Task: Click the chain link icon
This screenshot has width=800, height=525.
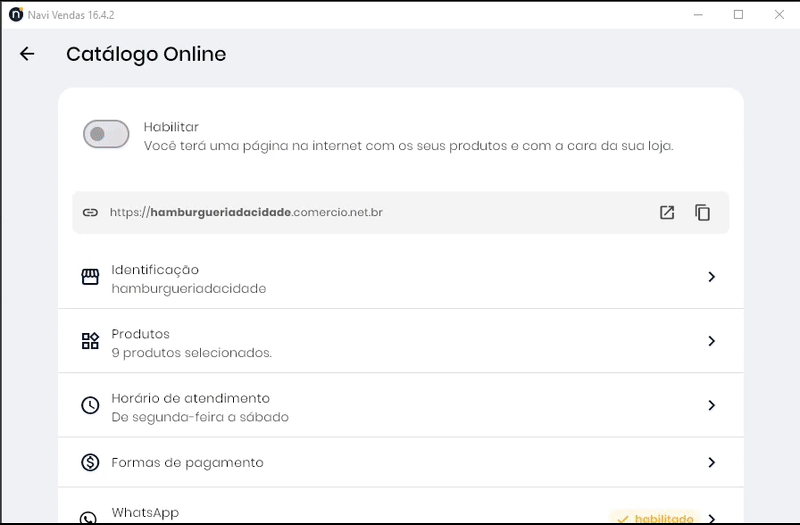Action: point(90,212)
